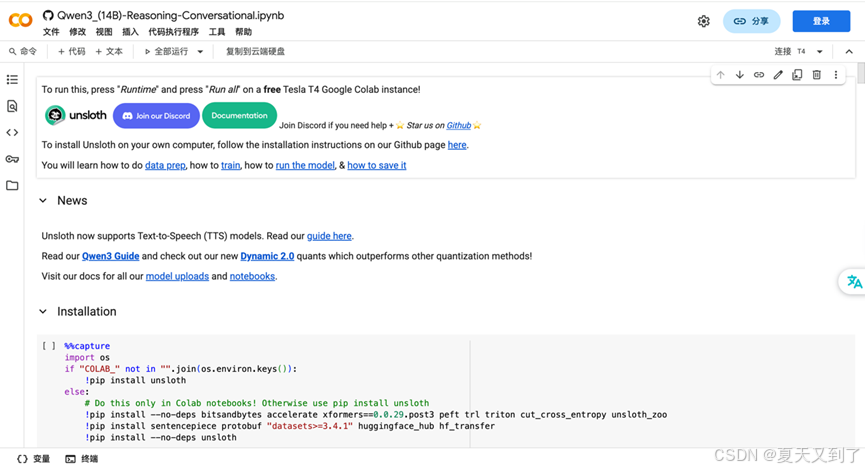Viewport: 865px width, 470px height.
Task: Open the 终端 terminal panel
Action: coord(82,459)
